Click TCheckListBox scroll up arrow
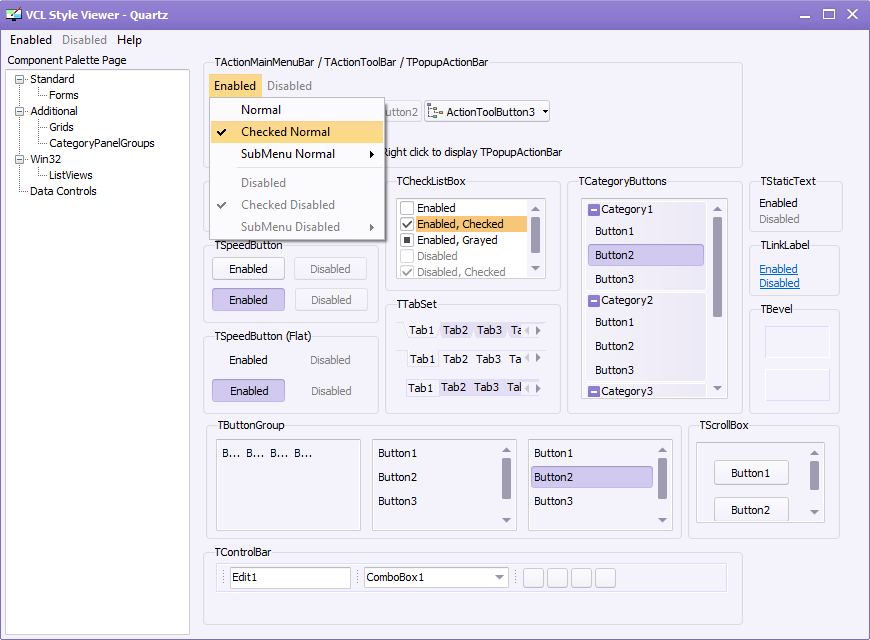 click(535, 209)
